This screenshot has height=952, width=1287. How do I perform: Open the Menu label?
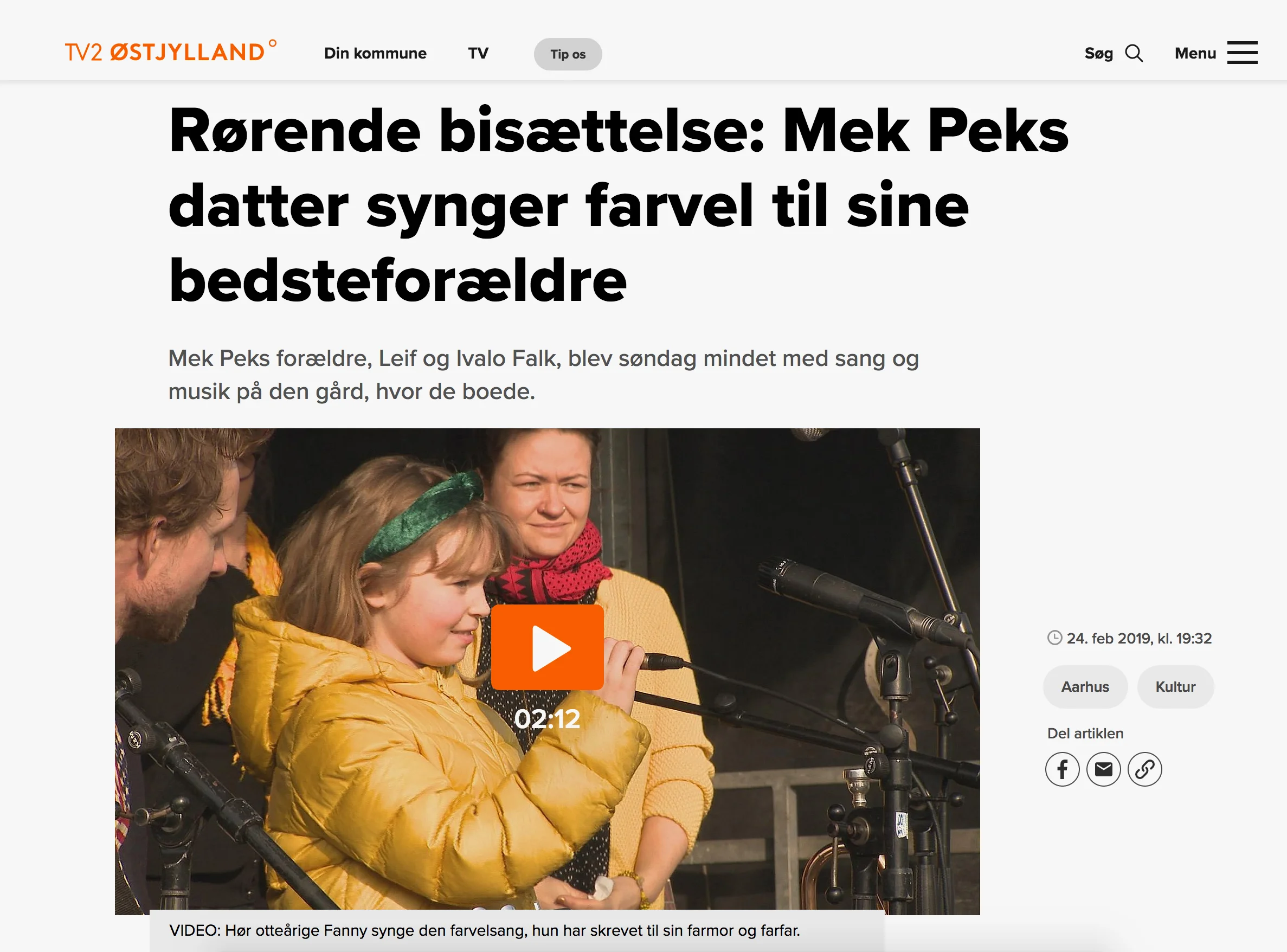[1195, 54]
